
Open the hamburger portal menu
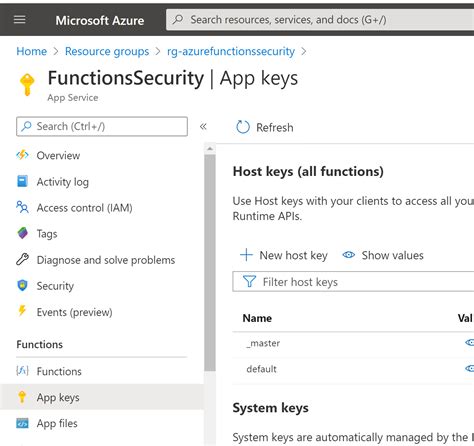click(20, 20)
